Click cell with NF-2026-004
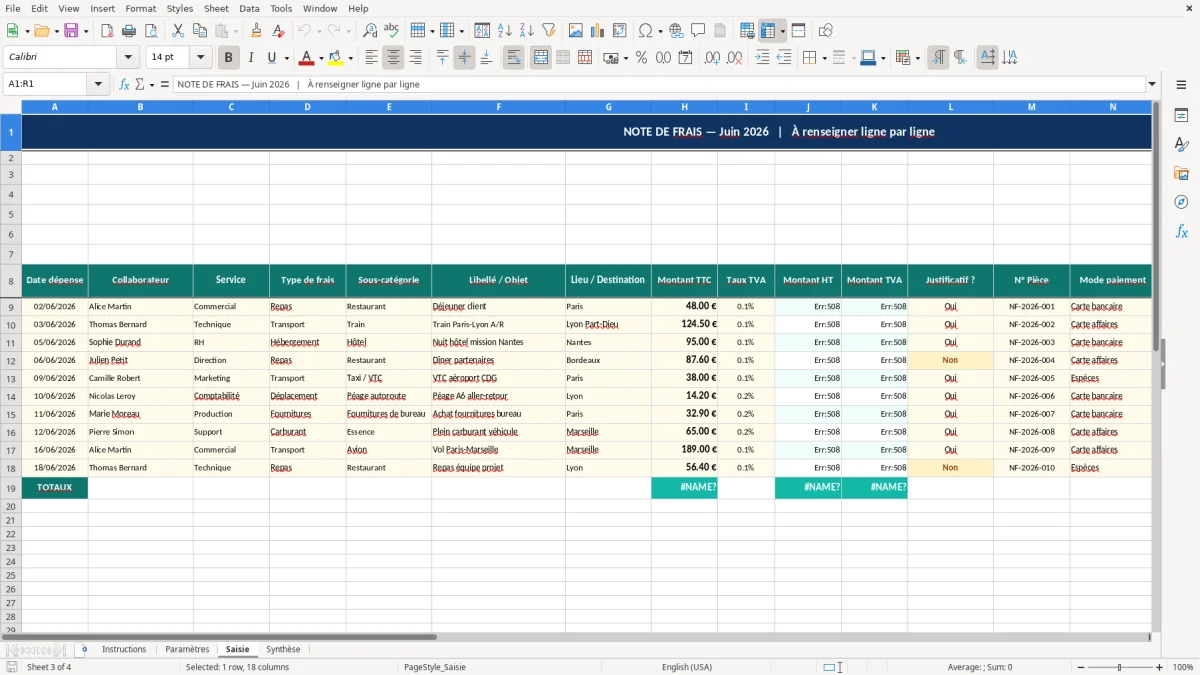The width and height of the screenshot is (1200, 675). pos(1031,360)
